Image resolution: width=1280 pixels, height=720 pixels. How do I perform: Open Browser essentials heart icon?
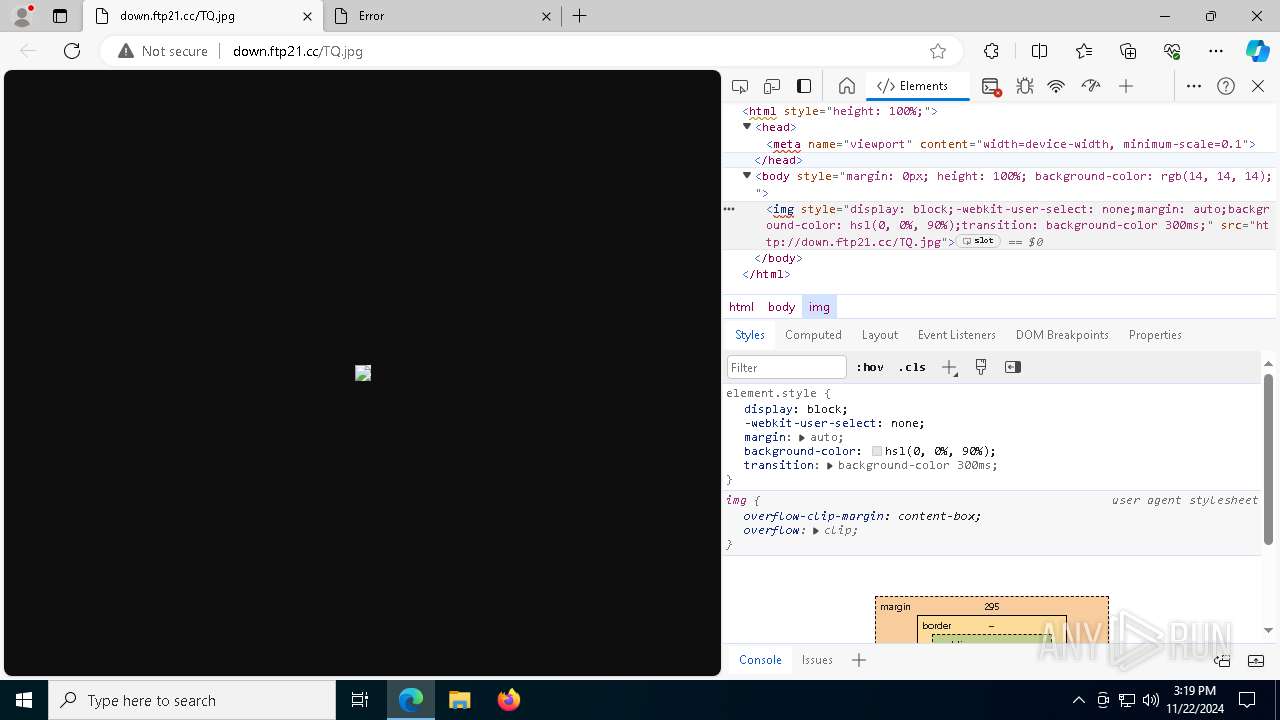click(x=1172, y=51)
